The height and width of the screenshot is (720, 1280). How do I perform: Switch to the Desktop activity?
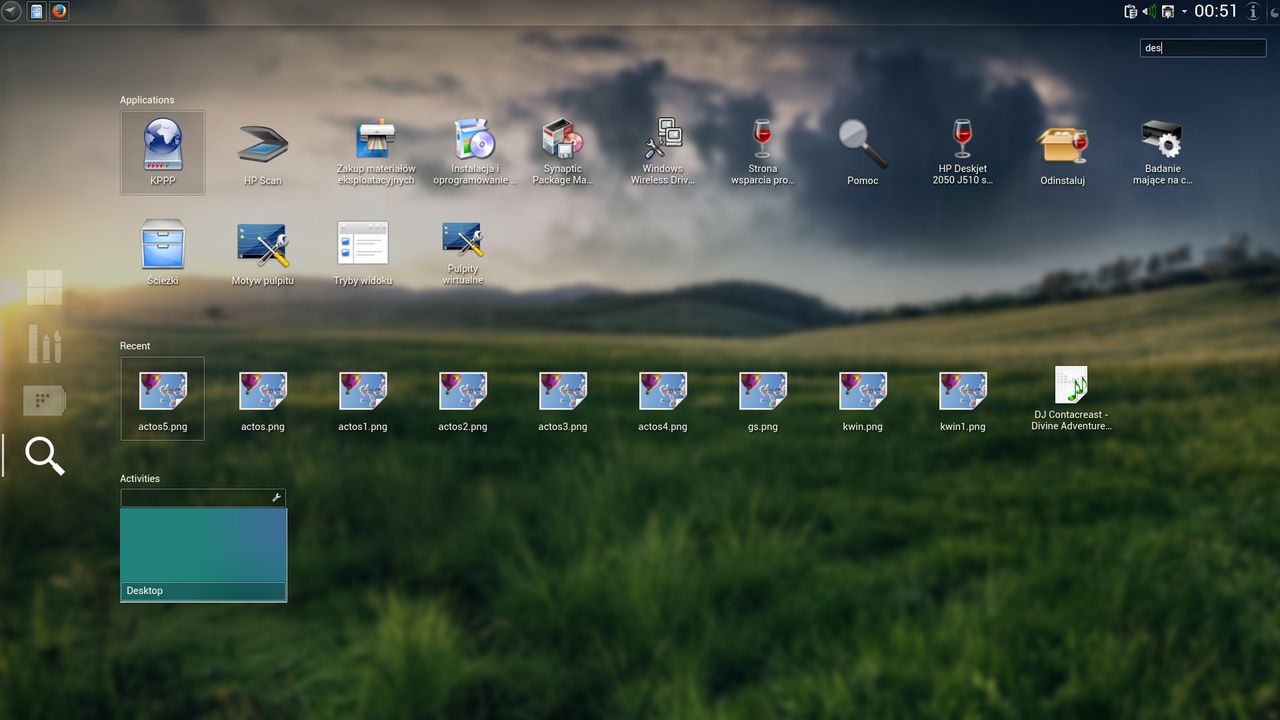pyautogui.click(x=203, y=555)
